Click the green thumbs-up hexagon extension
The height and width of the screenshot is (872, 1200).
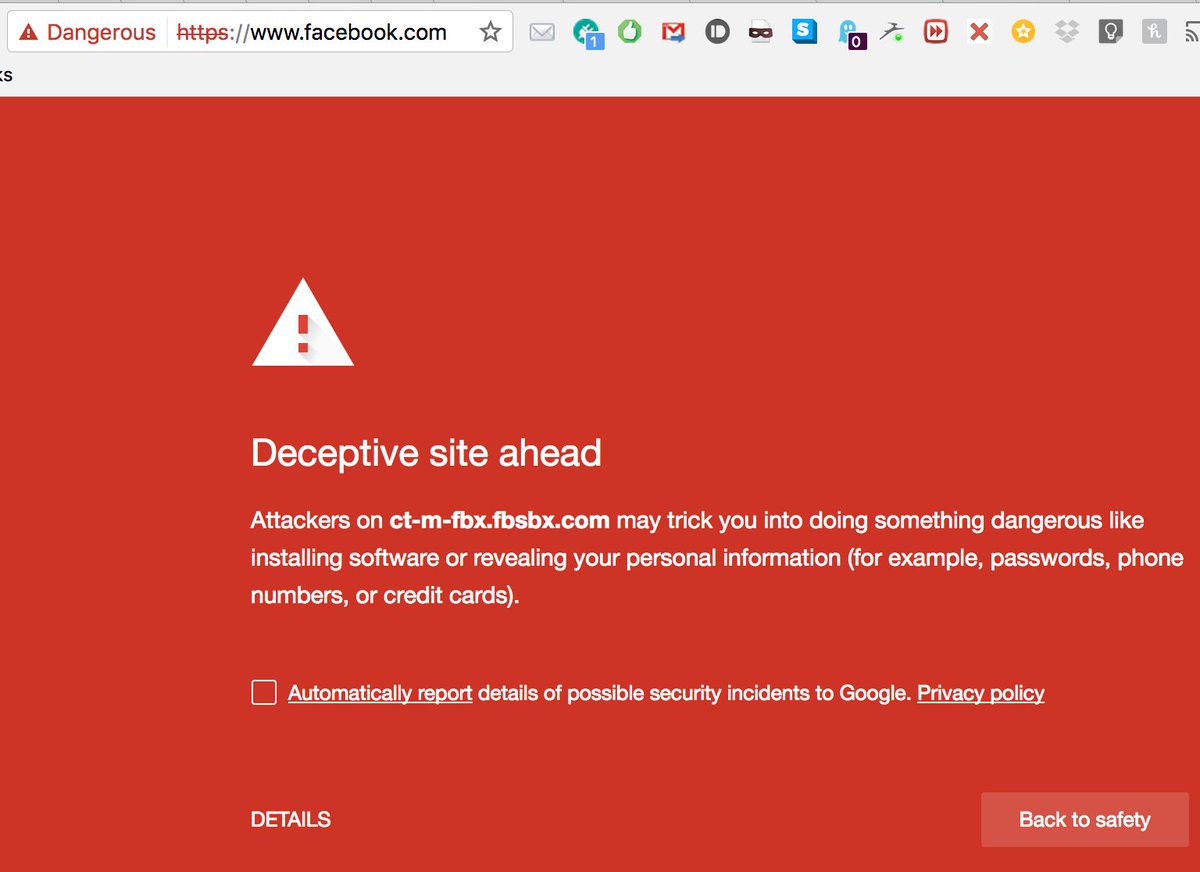[x=629, y=32]
